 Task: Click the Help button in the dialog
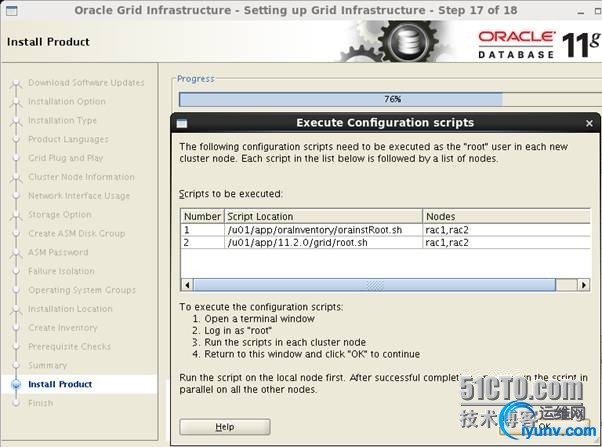pyautogui.click(x=225, y=427)
